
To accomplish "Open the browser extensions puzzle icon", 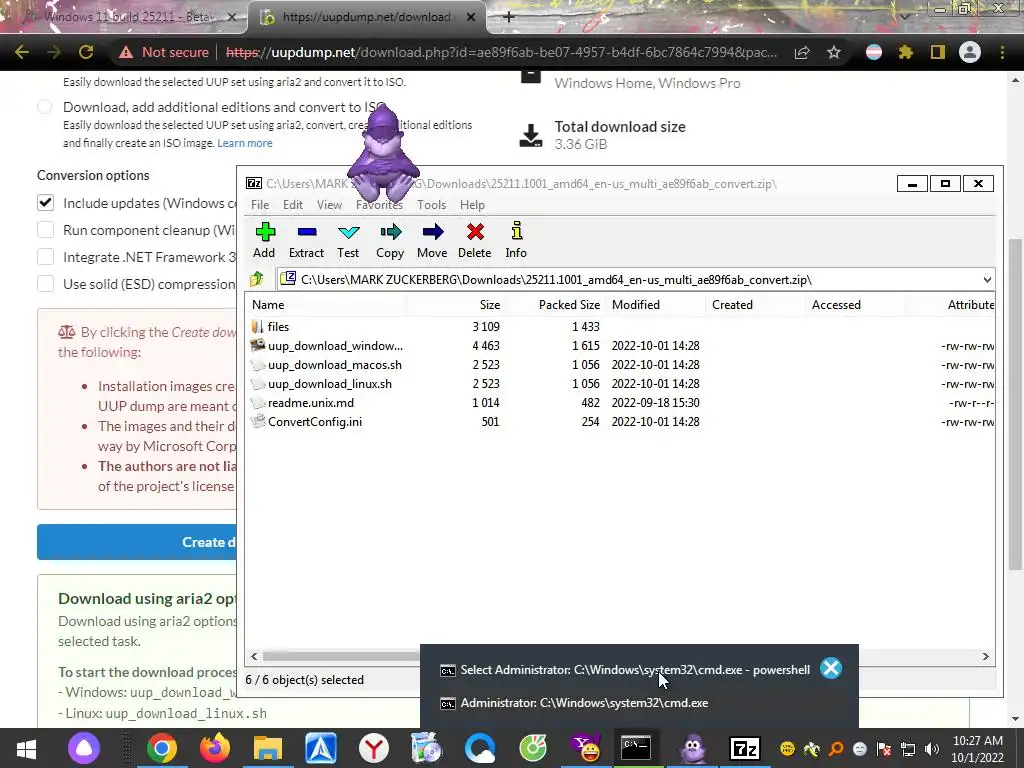I will 906,52.
